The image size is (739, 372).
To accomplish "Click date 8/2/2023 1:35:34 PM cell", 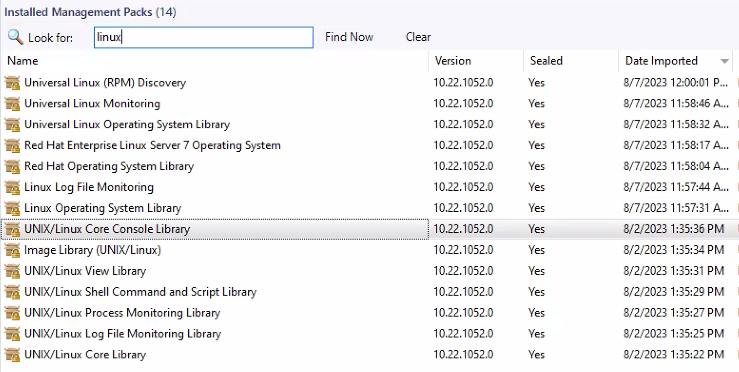I will (x=673, y=250).
